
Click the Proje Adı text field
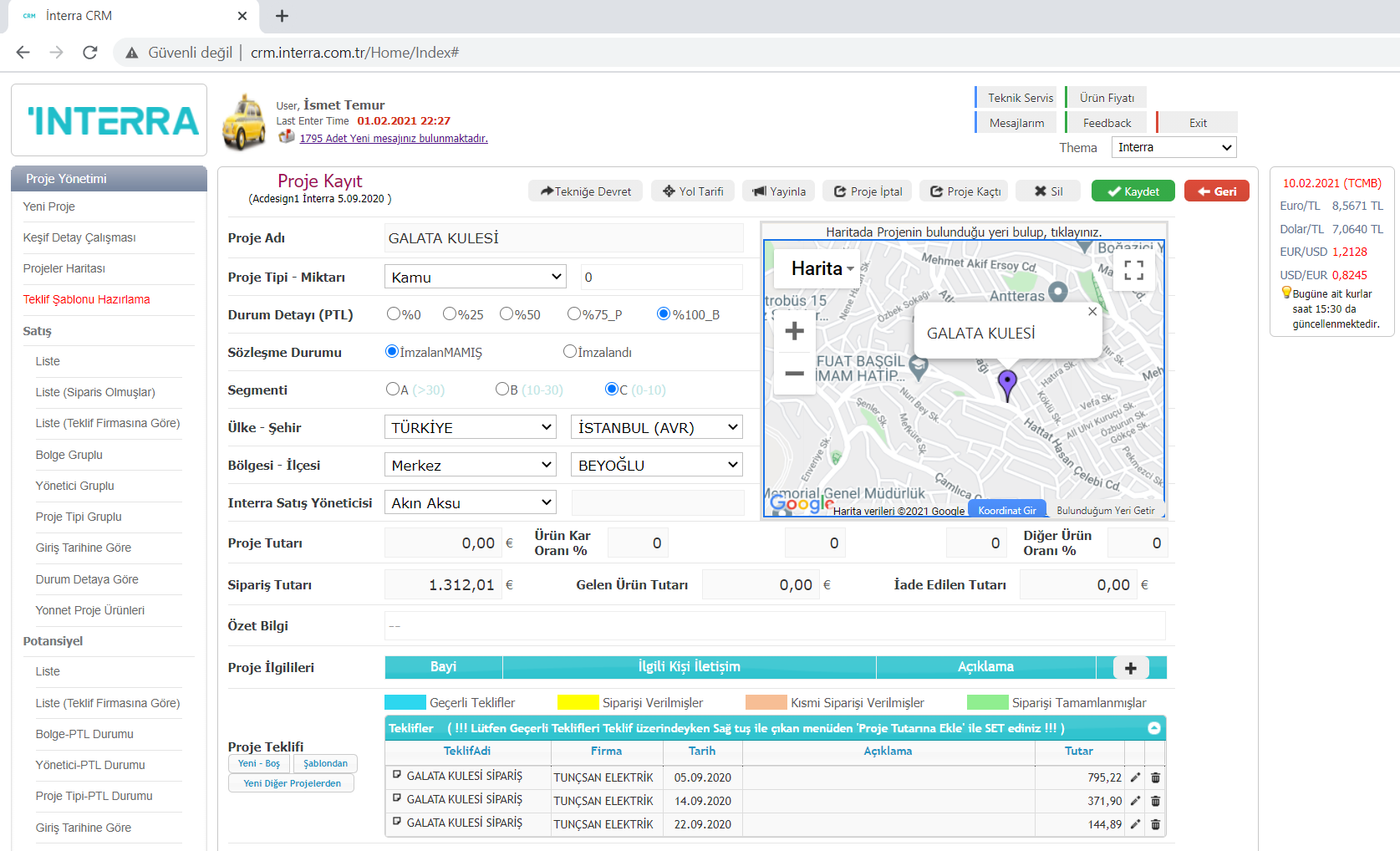tap(563, 238)
